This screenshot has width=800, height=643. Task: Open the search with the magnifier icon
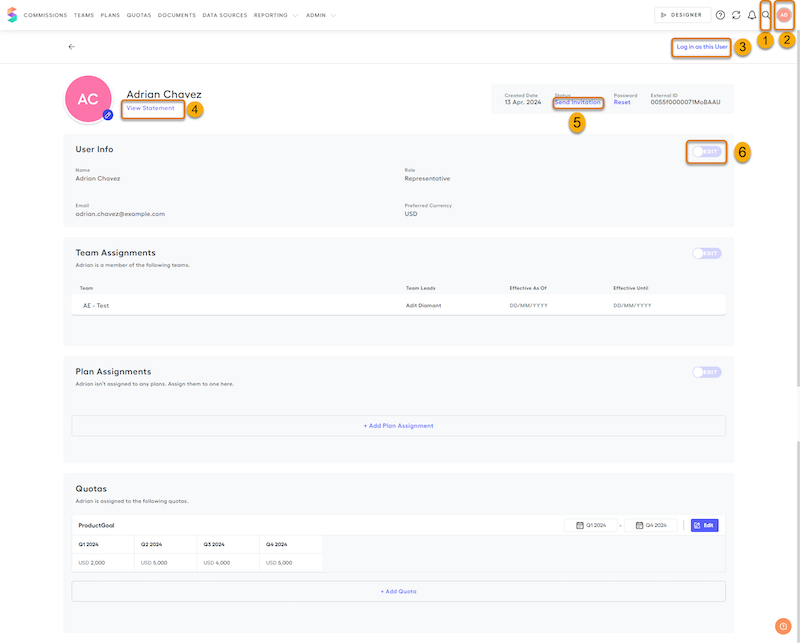[765, 15]
